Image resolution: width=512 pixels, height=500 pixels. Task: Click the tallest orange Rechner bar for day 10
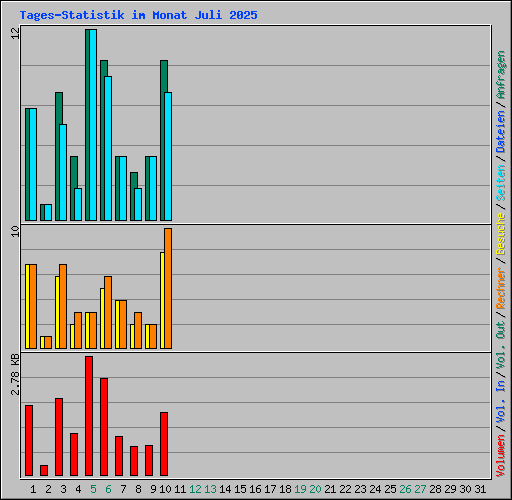pyautogui.click(x=168, y=289)
